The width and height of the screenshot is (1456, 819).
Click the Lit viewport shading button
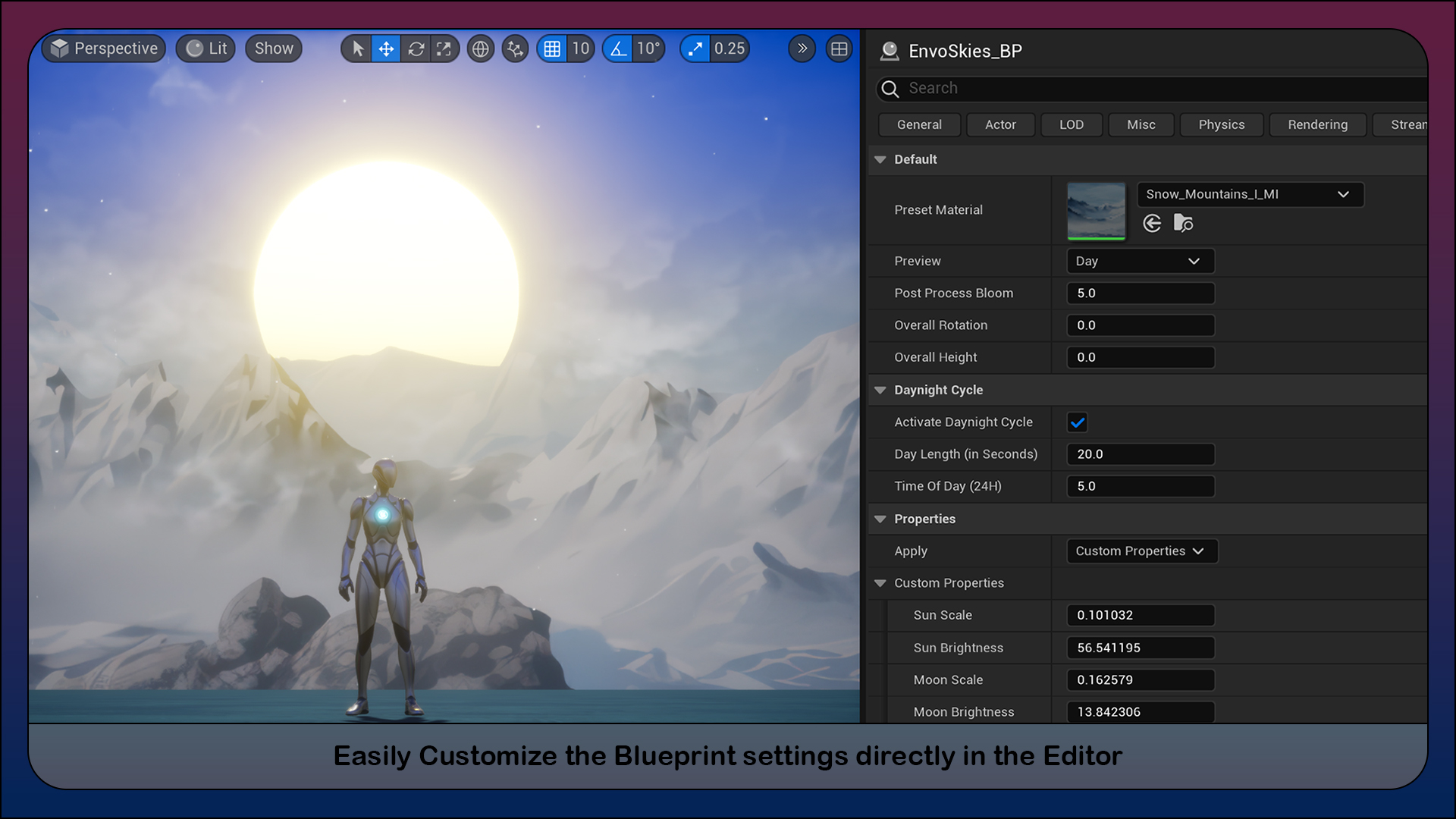pos(205,48)
